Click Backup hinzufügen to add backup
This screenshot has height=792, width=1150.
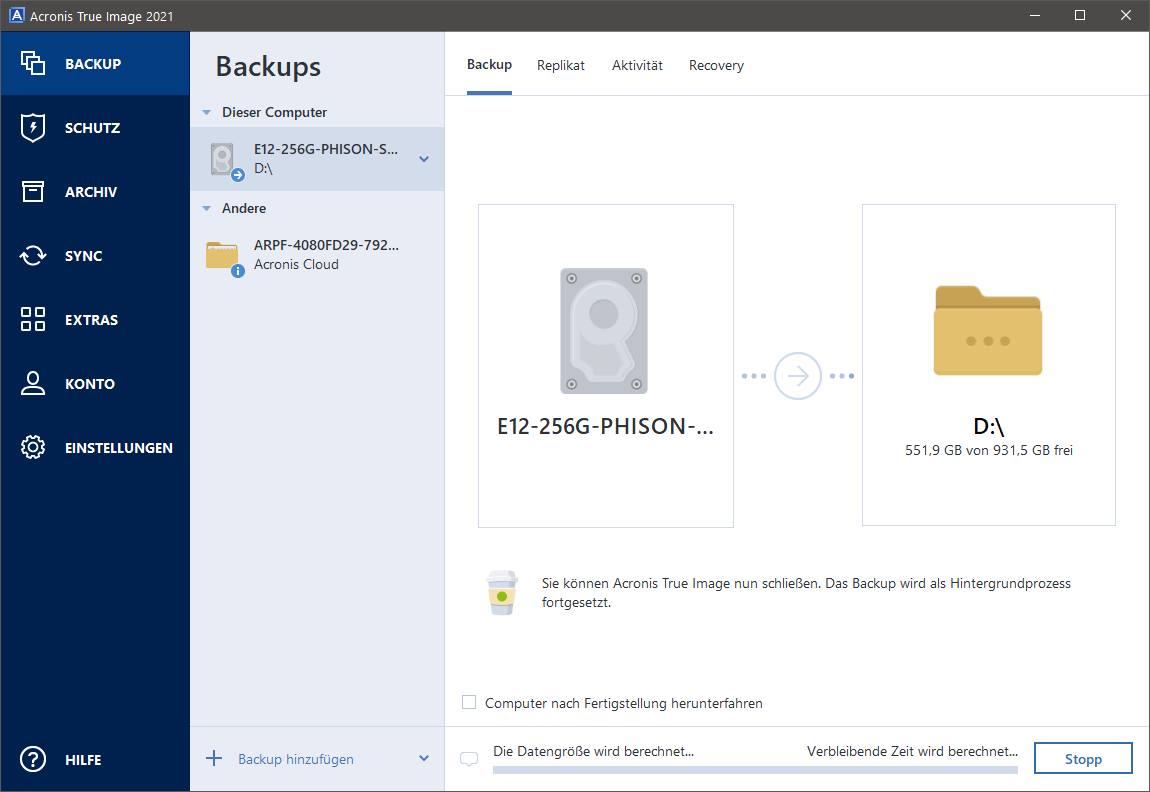point(295,759)
